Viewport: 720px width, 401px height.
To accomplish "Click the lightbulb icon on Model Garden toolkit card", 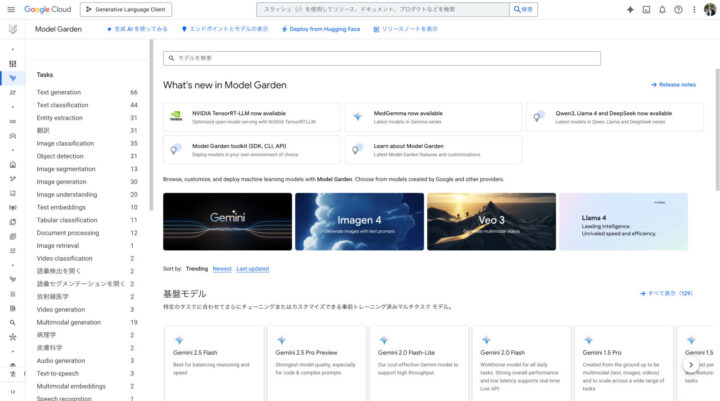I will (175, 149).
